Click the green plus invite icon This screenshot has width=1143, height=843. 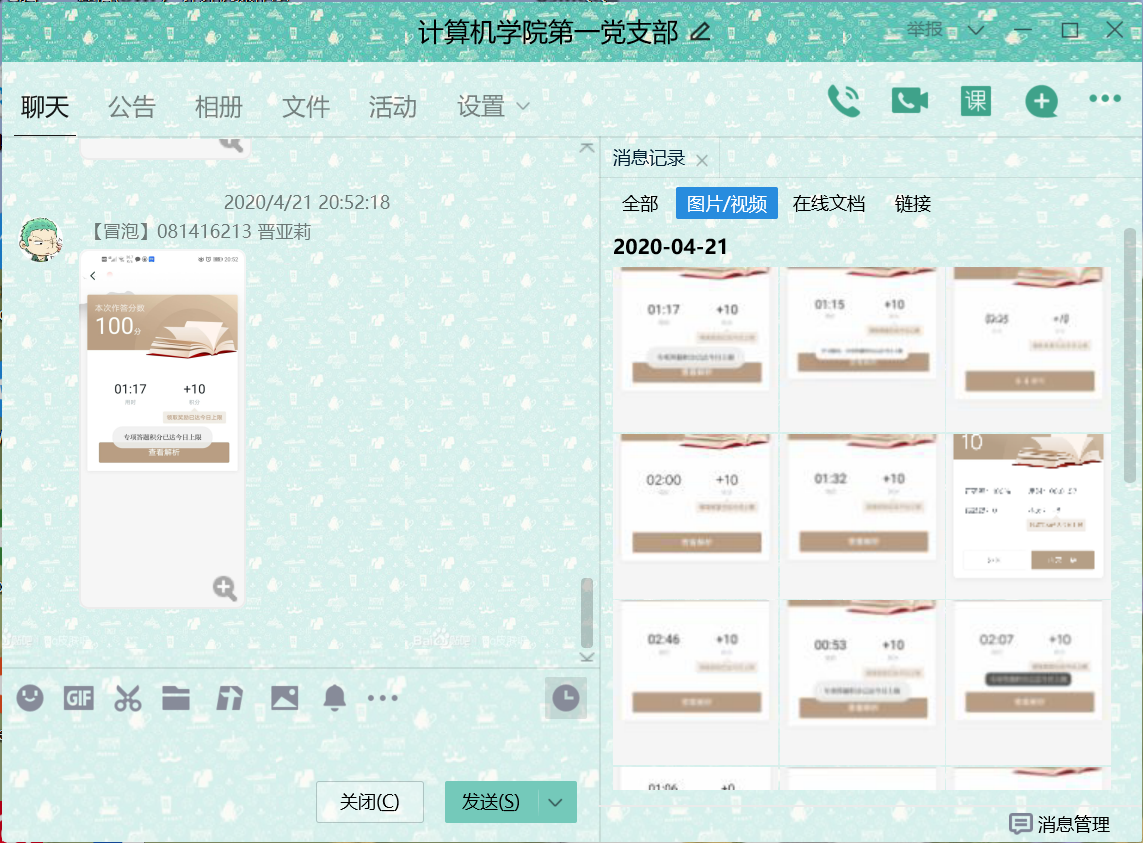[1041, 101]
